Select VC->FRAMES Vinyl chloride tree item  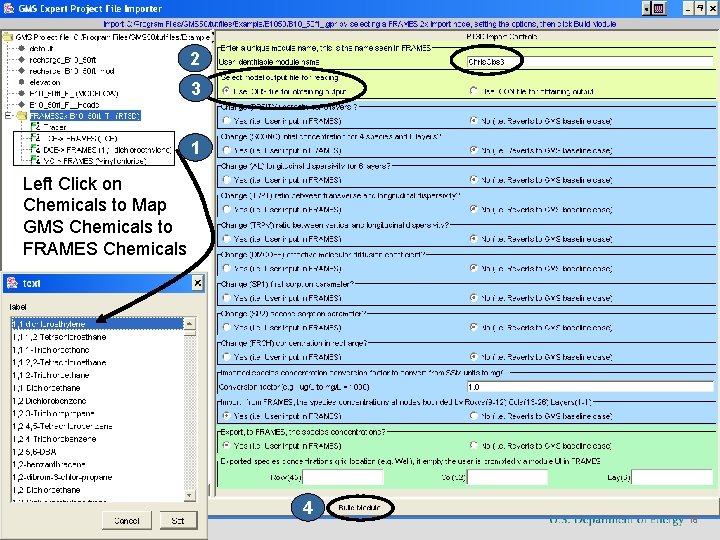(95, 161)
